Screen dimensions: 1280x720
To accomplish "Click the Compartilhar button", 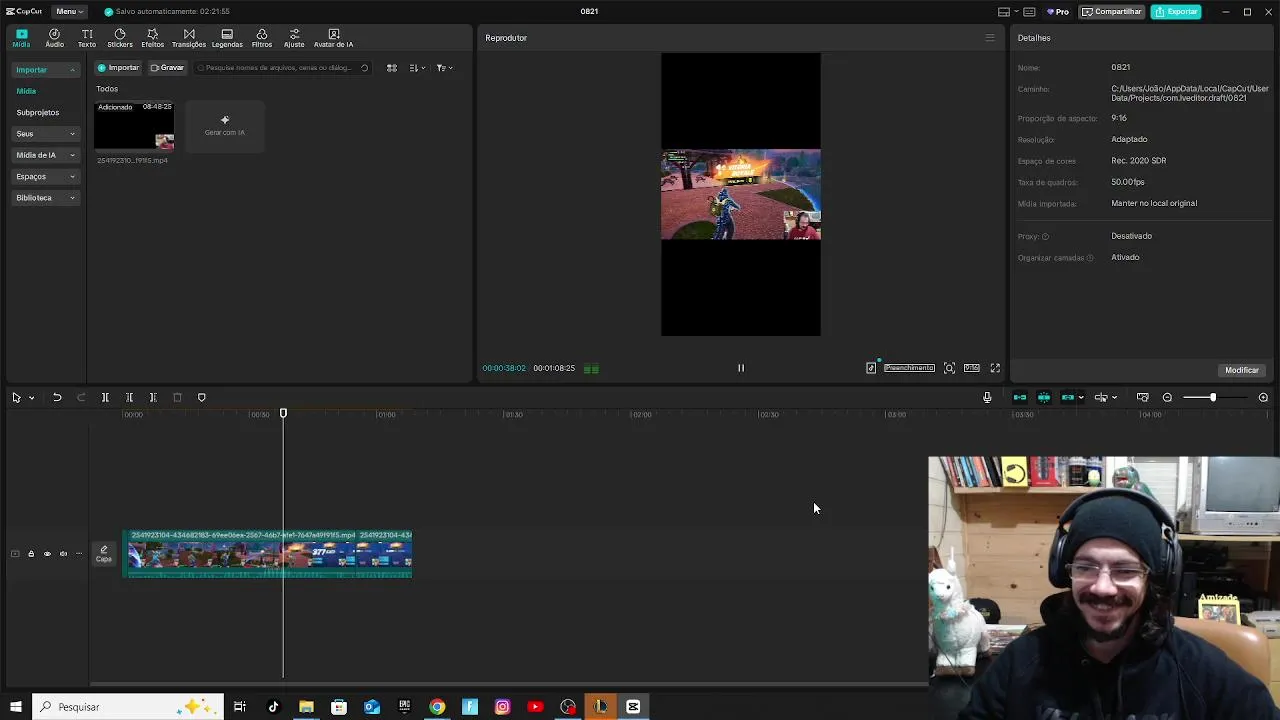I will [x=1111, y=12].
